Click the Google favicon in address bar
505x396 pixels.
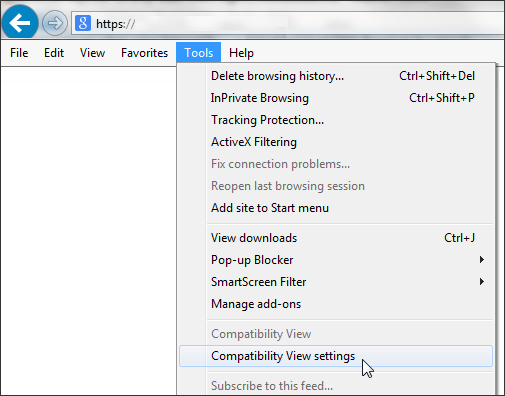[83, 23]
